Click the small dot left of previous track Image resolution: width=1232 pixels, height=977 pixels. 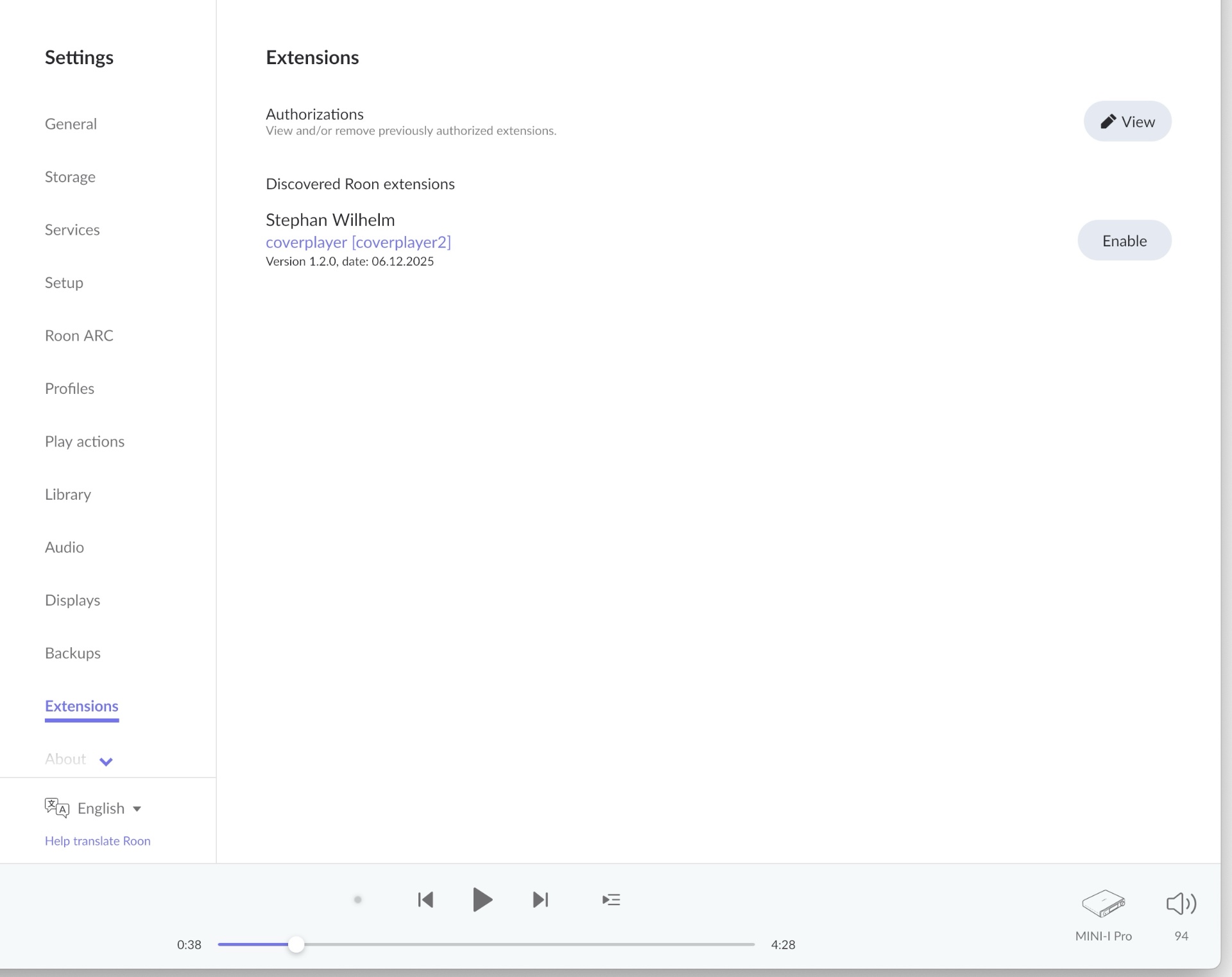(358, 899)
